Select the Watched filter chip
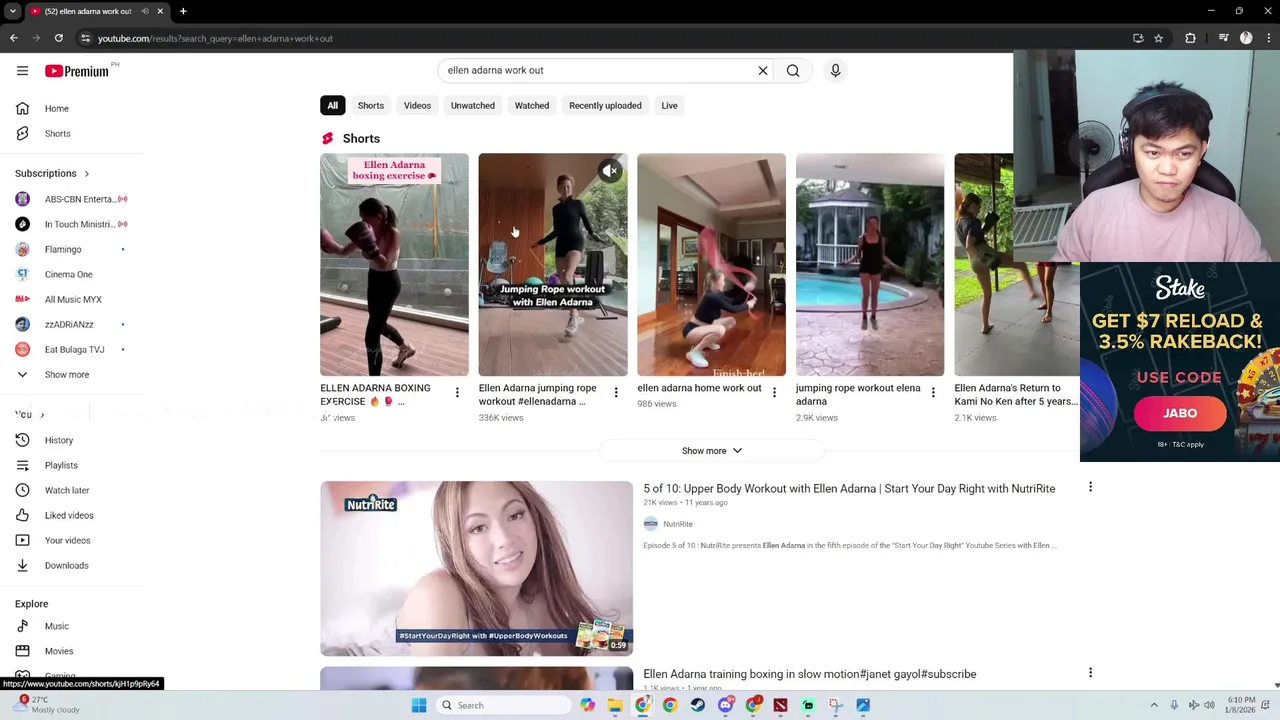This screenshot has height=720, width=1280. click(x=532, y=105)
